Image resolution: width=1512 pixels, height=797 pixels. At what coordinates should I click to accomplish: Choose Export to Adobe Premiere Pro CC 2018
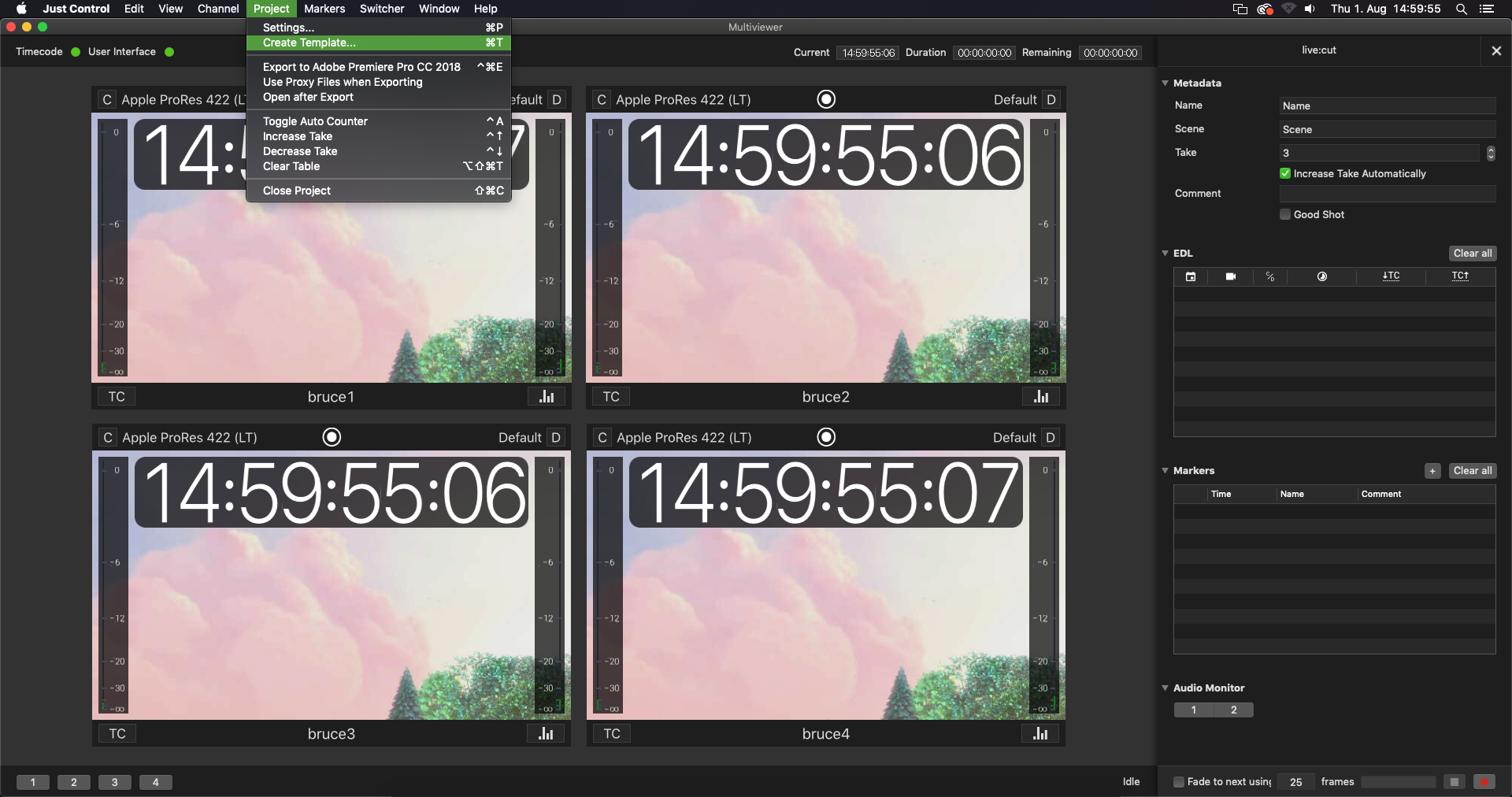[x=379, y=67]
